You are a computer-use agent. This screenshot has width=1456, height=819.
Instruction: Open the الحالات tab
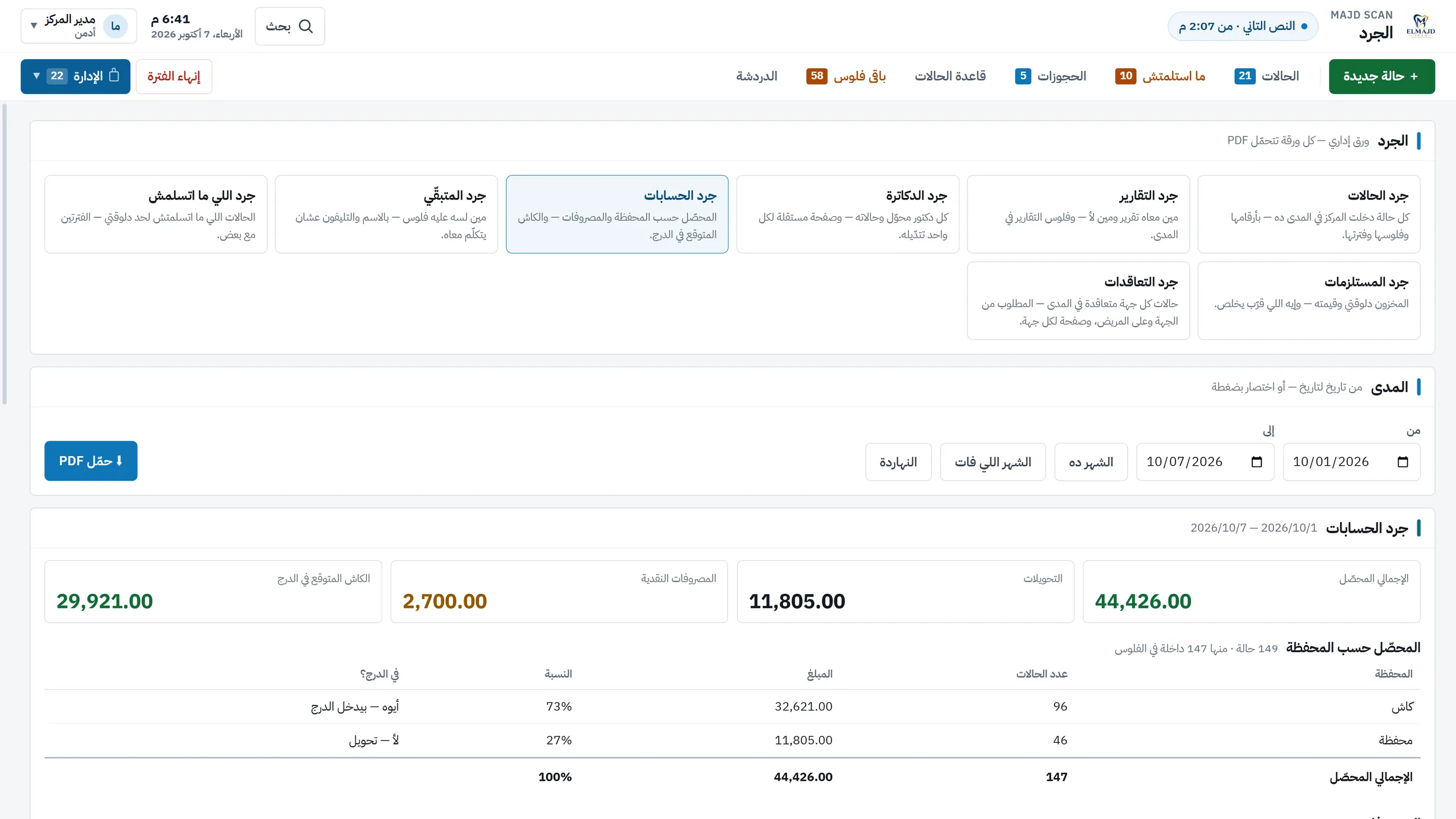(1267, 76)
